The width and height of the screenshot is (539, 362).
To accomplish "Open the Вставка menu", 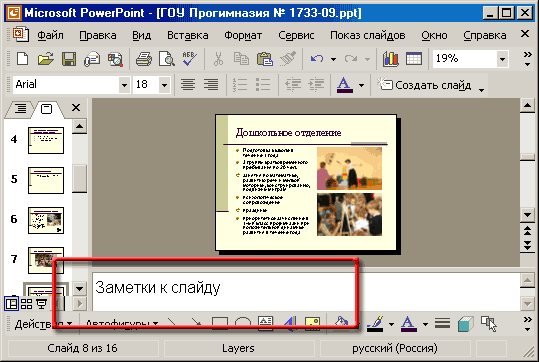I will click(187, 35).
